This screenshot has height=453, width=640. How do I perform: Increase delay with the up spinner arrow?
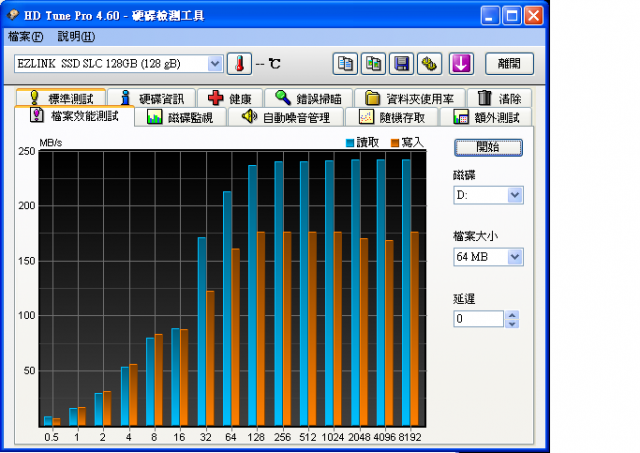[x=512, y=315]
